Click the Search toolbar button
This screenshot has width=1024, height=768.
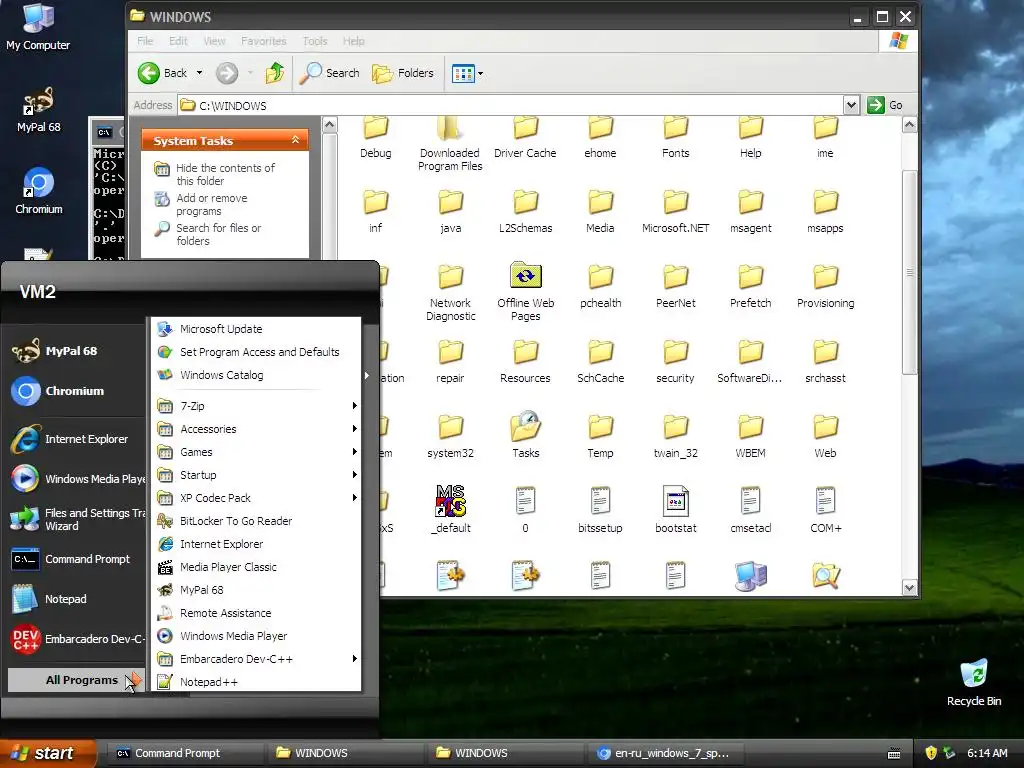(330, 73)
